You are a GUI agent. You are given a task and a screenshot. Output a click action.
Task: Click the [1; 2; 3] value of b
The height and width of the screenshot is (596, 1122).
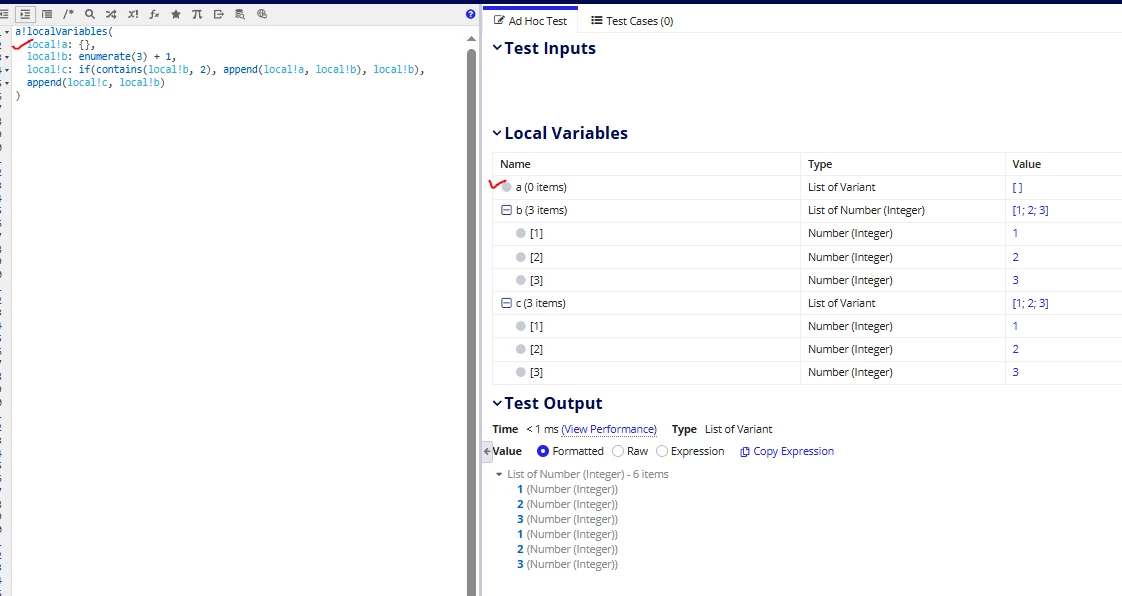tap(1030, 210)
